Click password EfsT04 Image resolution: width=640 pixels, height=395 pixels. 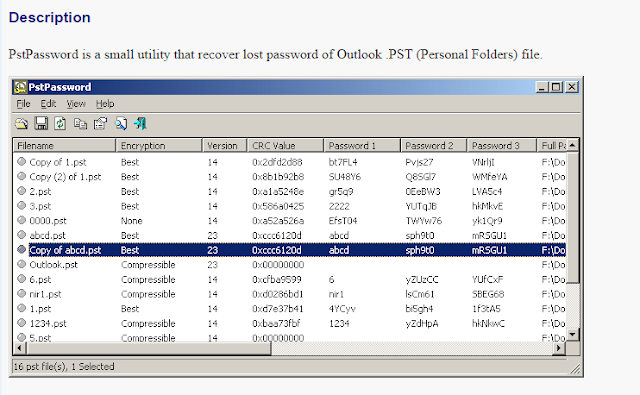[343, 221]
